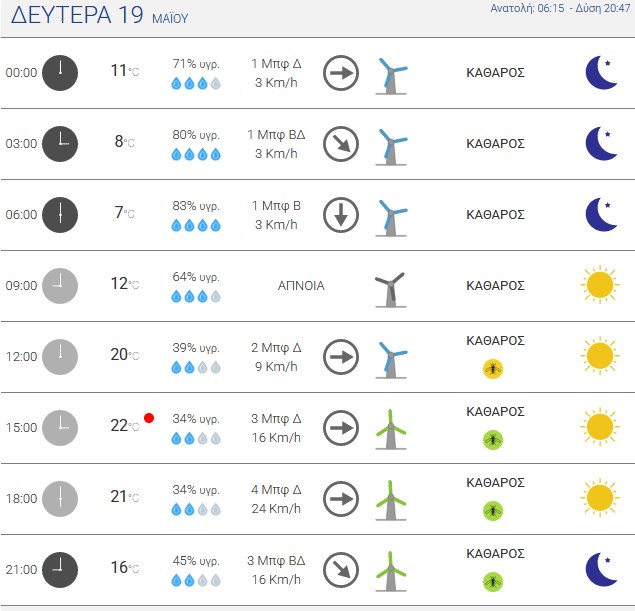Click the ΑΠΝΟΙΑ wind label
The height and width of the screenshot is (611, 635).
[301, 286]
